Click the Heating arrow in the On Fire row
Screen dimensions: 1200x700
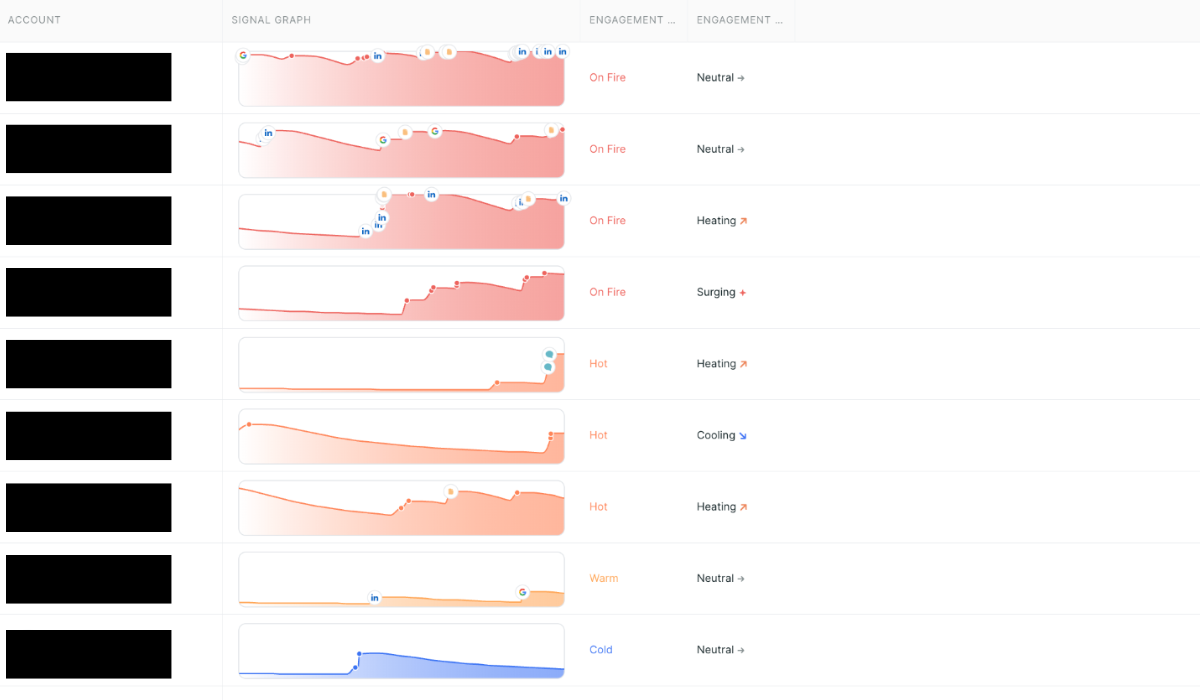[743, 221]
